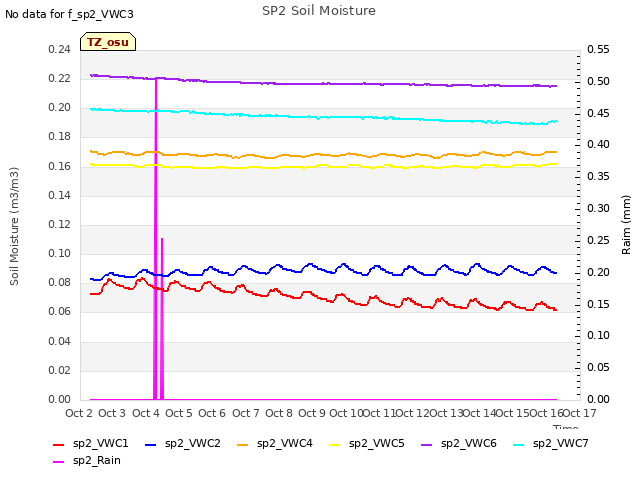Click the 0.24 left axis value
The image size is (640, 480).
click(x=60, y=49)
